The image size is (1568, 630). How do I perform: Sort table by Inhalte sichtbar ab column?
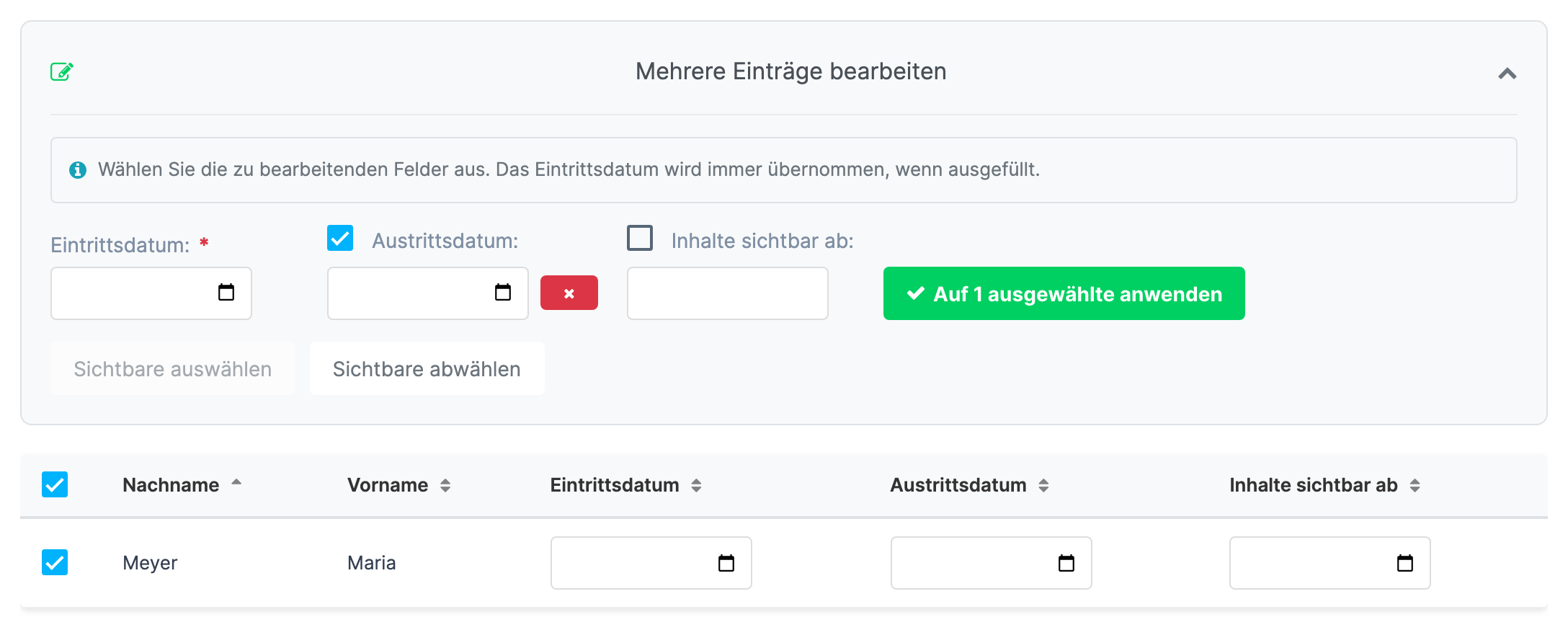1324,485
